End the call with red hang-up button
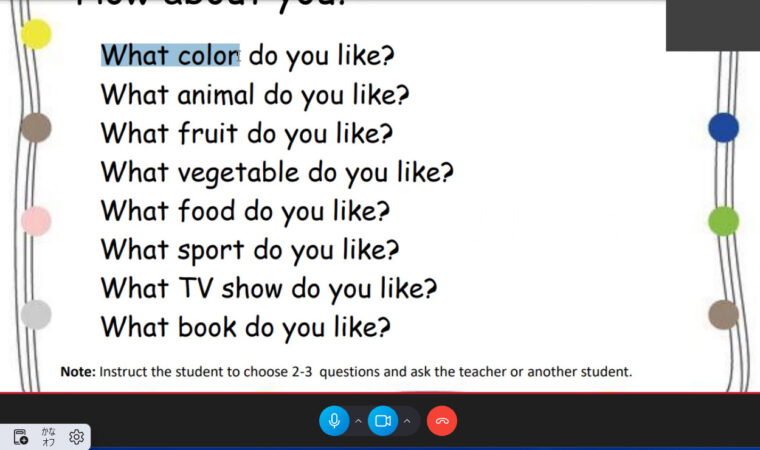Screen dimensions: 760x450 click(x=442, y=420)
